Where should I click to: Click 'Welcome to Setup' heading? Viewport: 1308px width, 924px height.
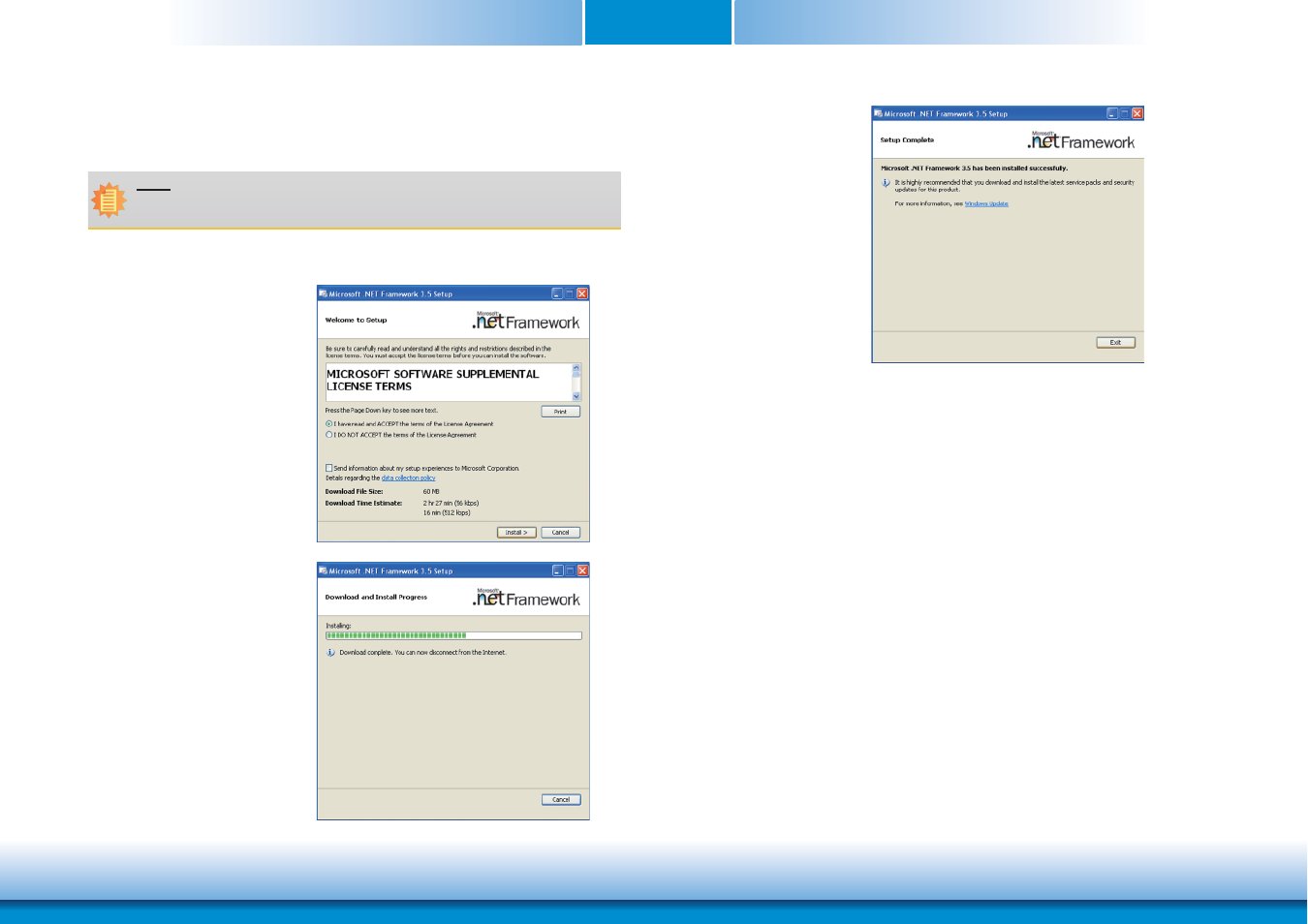coord(356,321)
